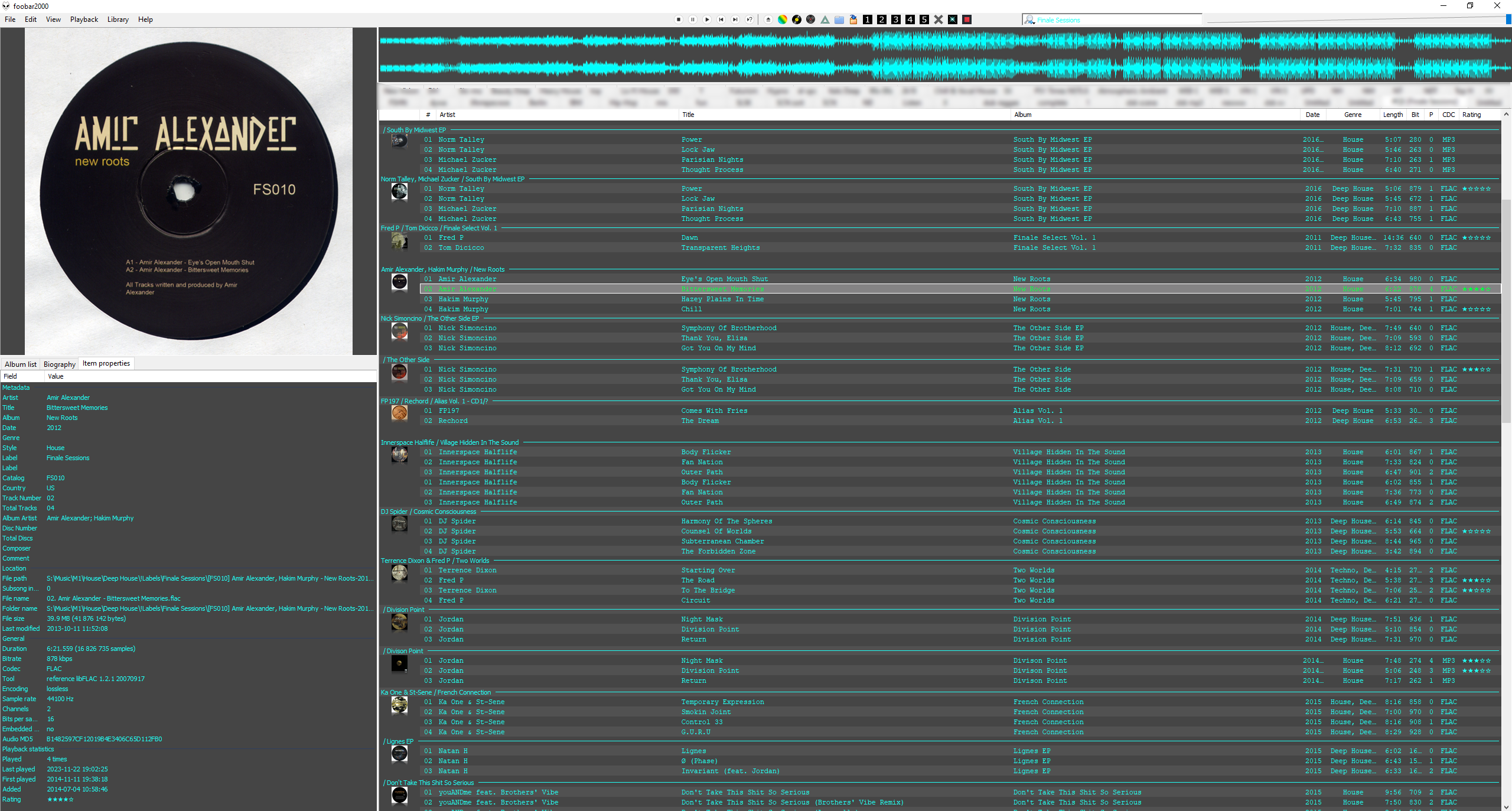Screen dimensions: 1512x811
Task: Select the track Chill by Hakim Murphy
Action: click(x=691, y=309)
